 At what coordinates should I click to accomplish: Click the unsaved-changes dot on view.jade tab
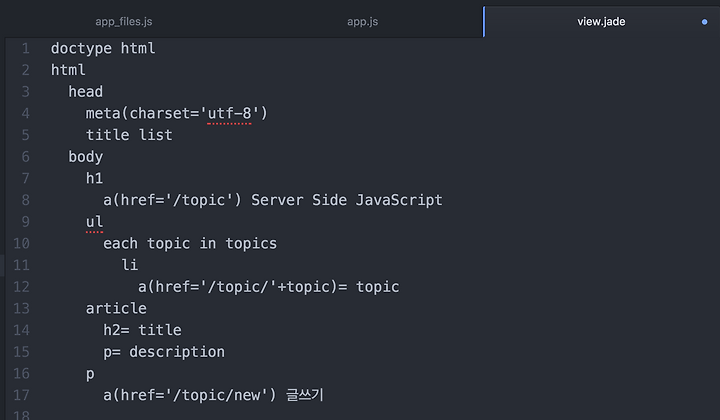(x=704, y=22)
